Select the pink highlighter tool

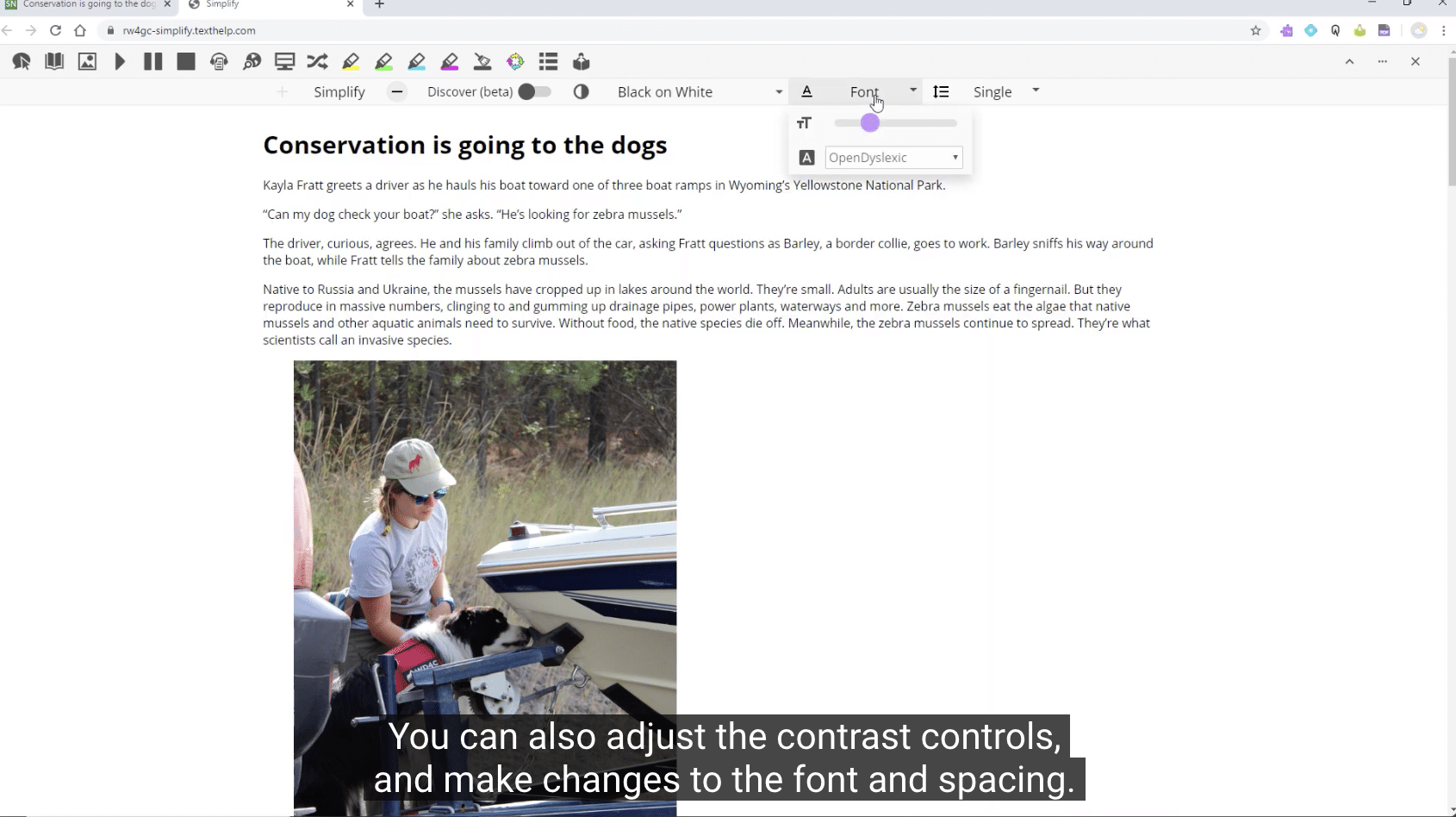click(x=450, y=61)
